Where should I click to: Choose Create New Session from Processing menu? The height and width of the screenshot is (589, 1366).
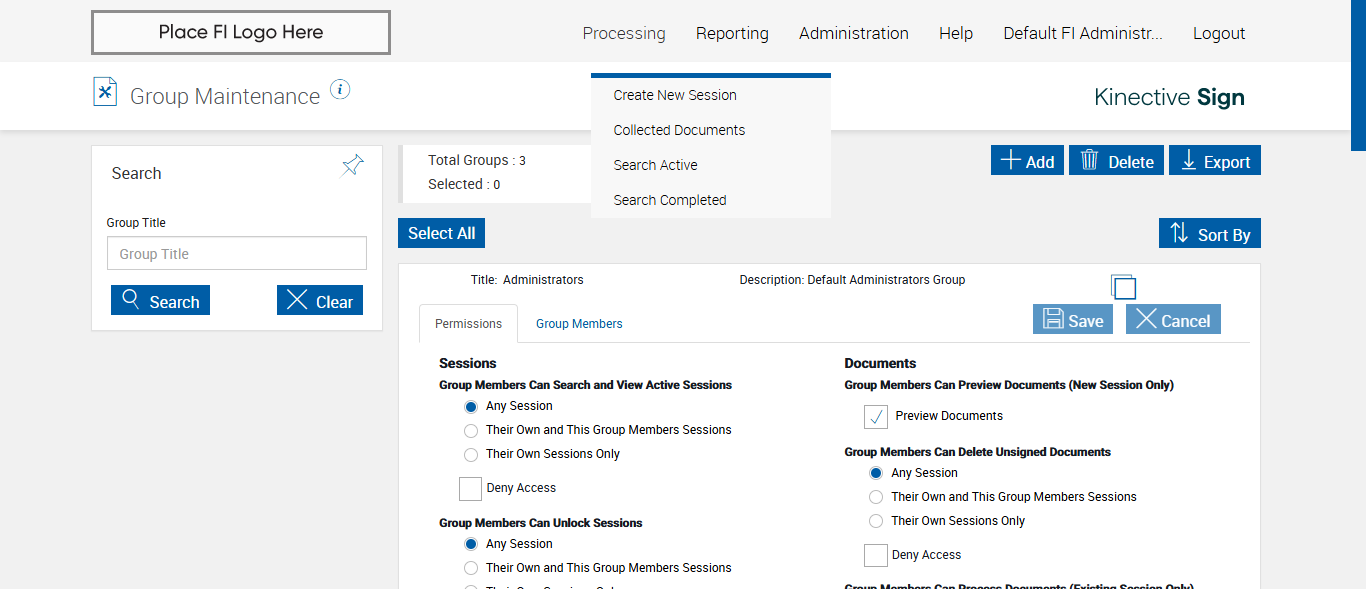click(675, 95)
